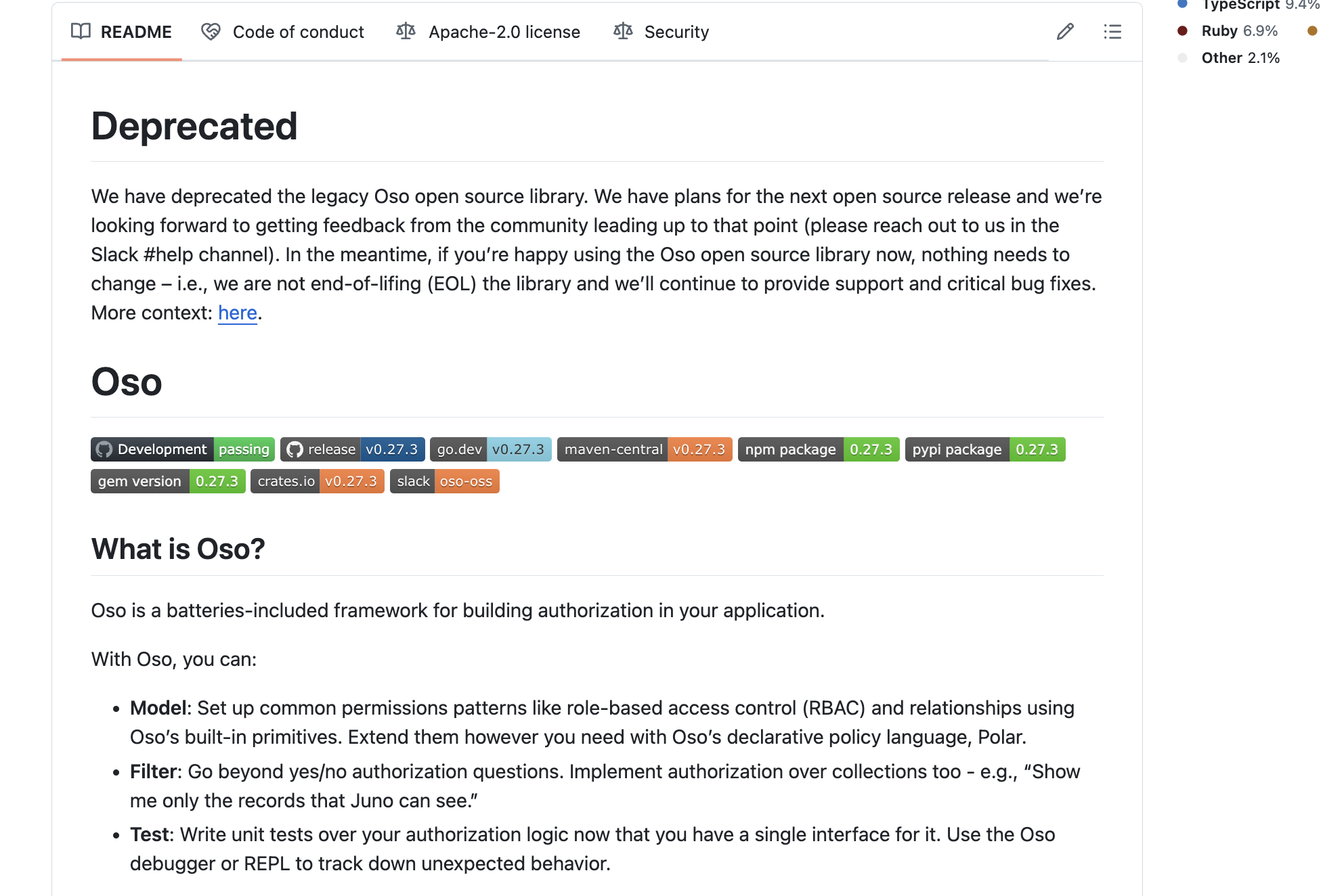Viewport: 1323px width, 896px height.
Task: Open the npm package 0.27.3 badge
Action: (x=819, y=449)
